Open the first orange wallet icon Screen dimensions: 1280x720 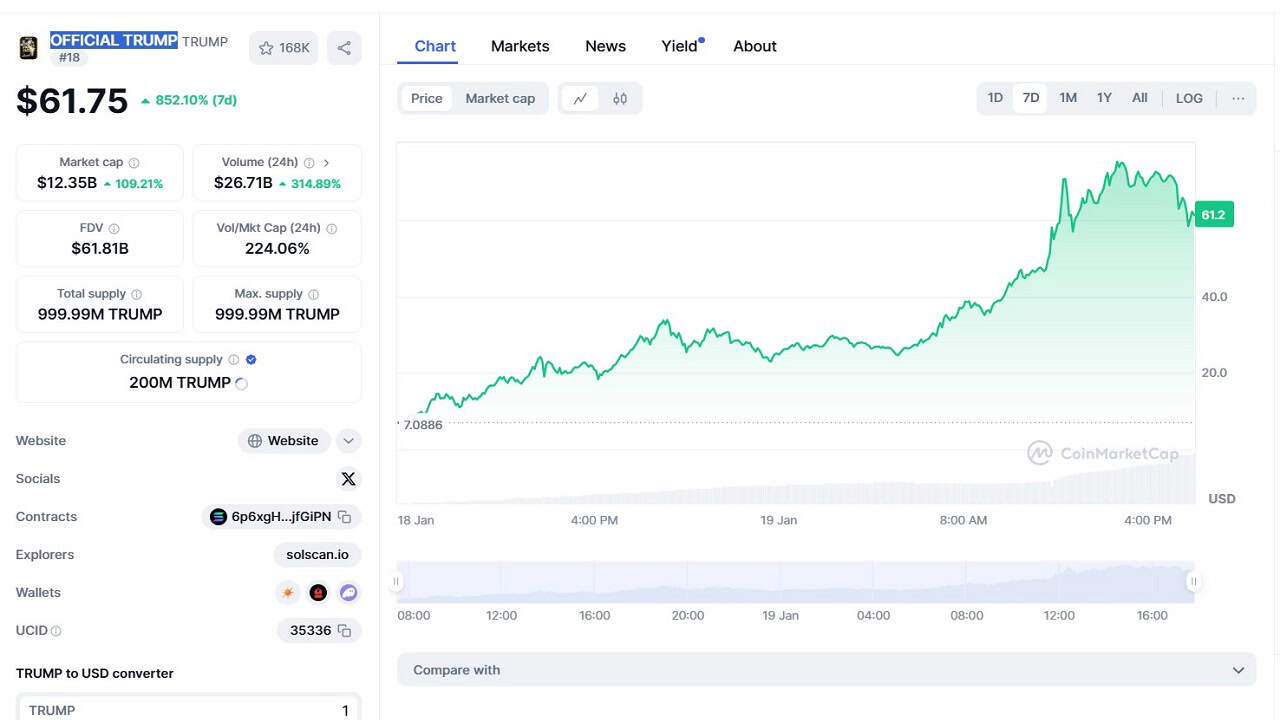pos(288,593)
